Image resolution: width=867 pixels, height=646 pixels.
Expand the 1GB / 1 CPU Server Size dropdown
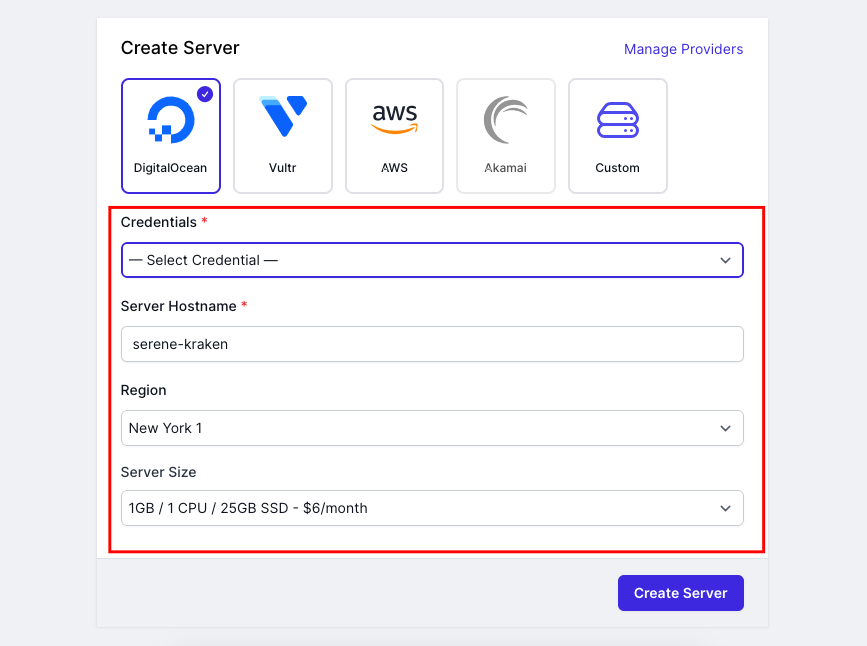pos(432,508)
